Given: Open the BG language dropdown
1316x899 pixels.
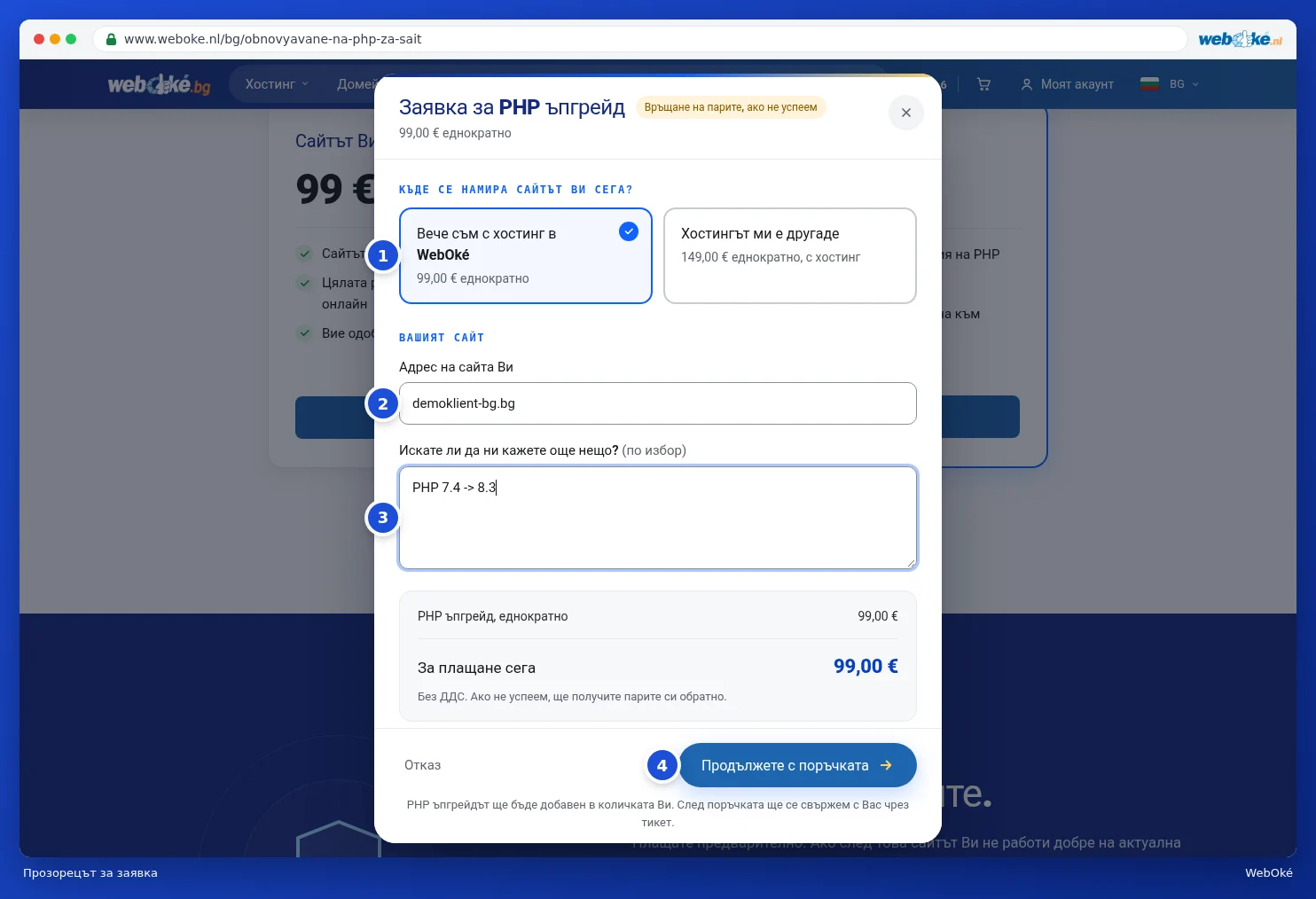Looking at the screenshot, I should 1170,84.
